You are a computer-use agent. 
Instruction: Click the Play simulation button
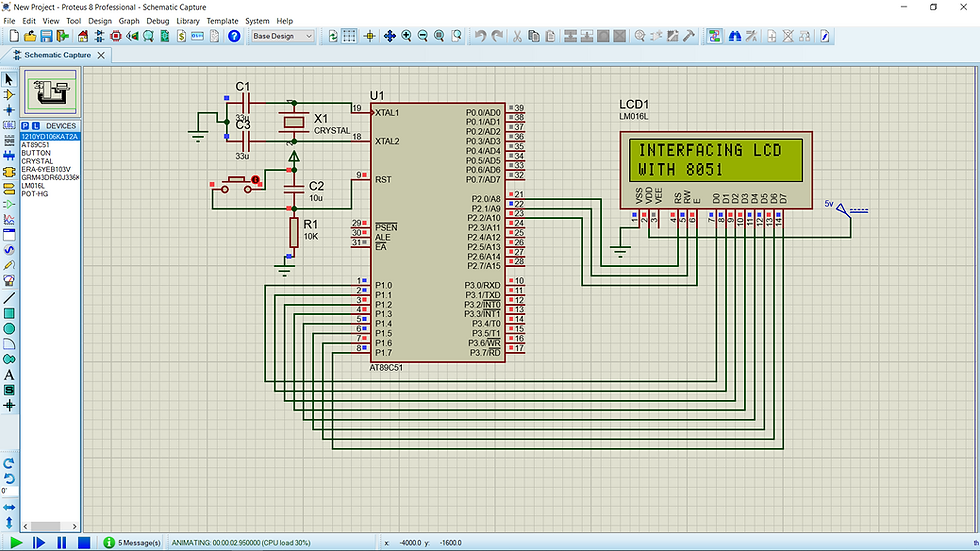[x=16, y=542]
